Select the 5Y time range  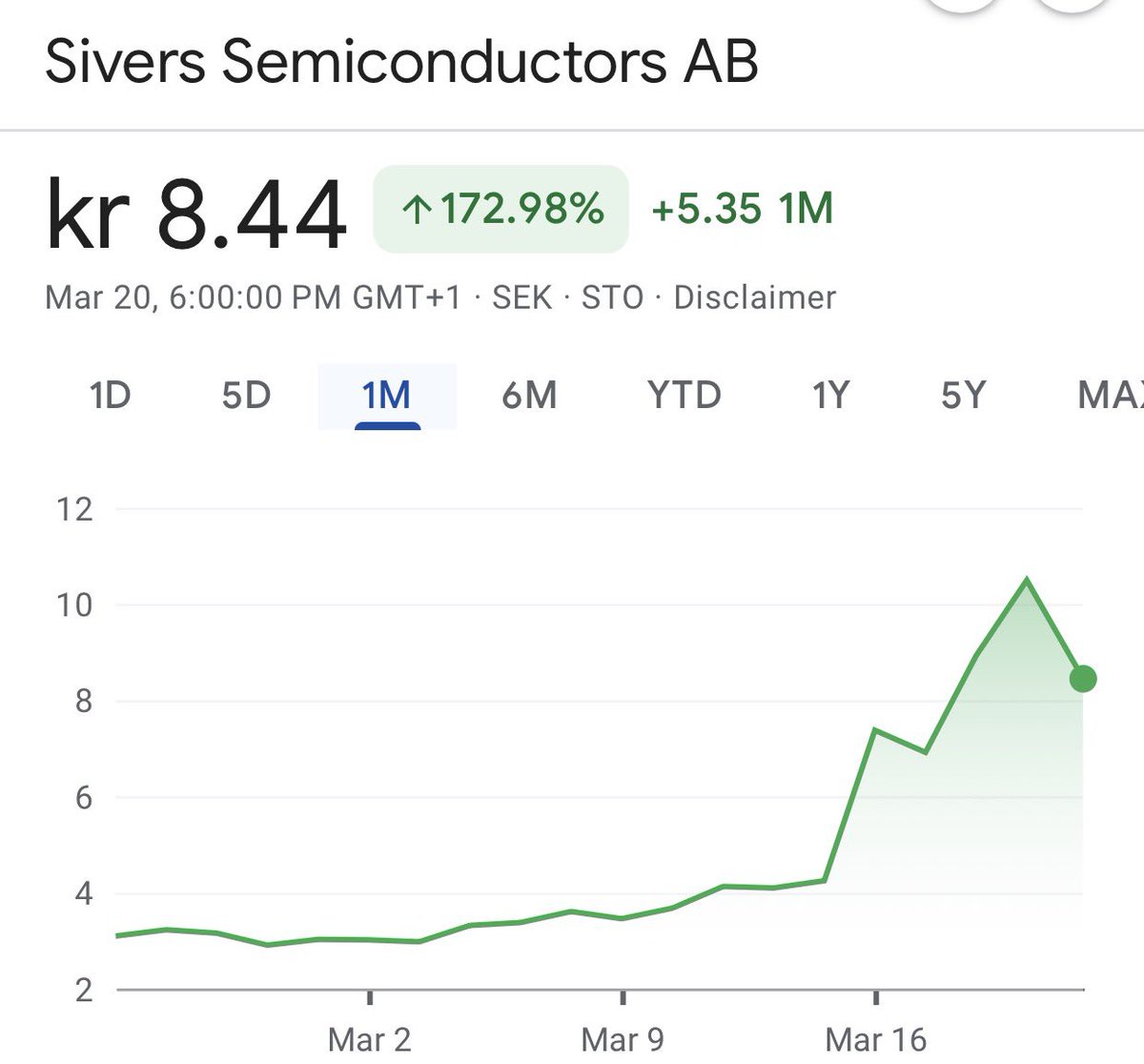pyautogui.click(x=962, y=395)
